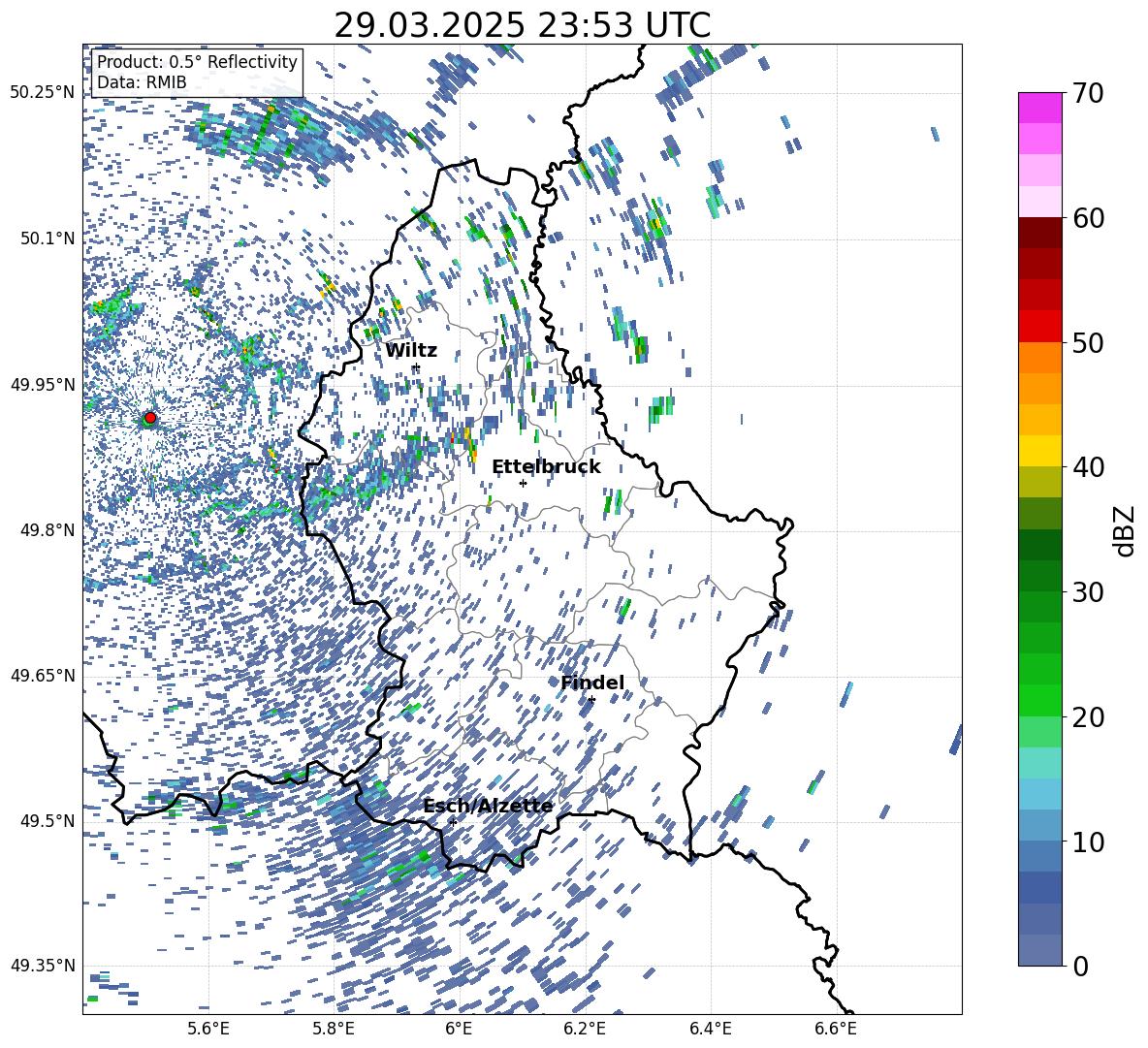
Task: Click the title 29.03.2025 23:53 UTC
Action: [522, 25]
